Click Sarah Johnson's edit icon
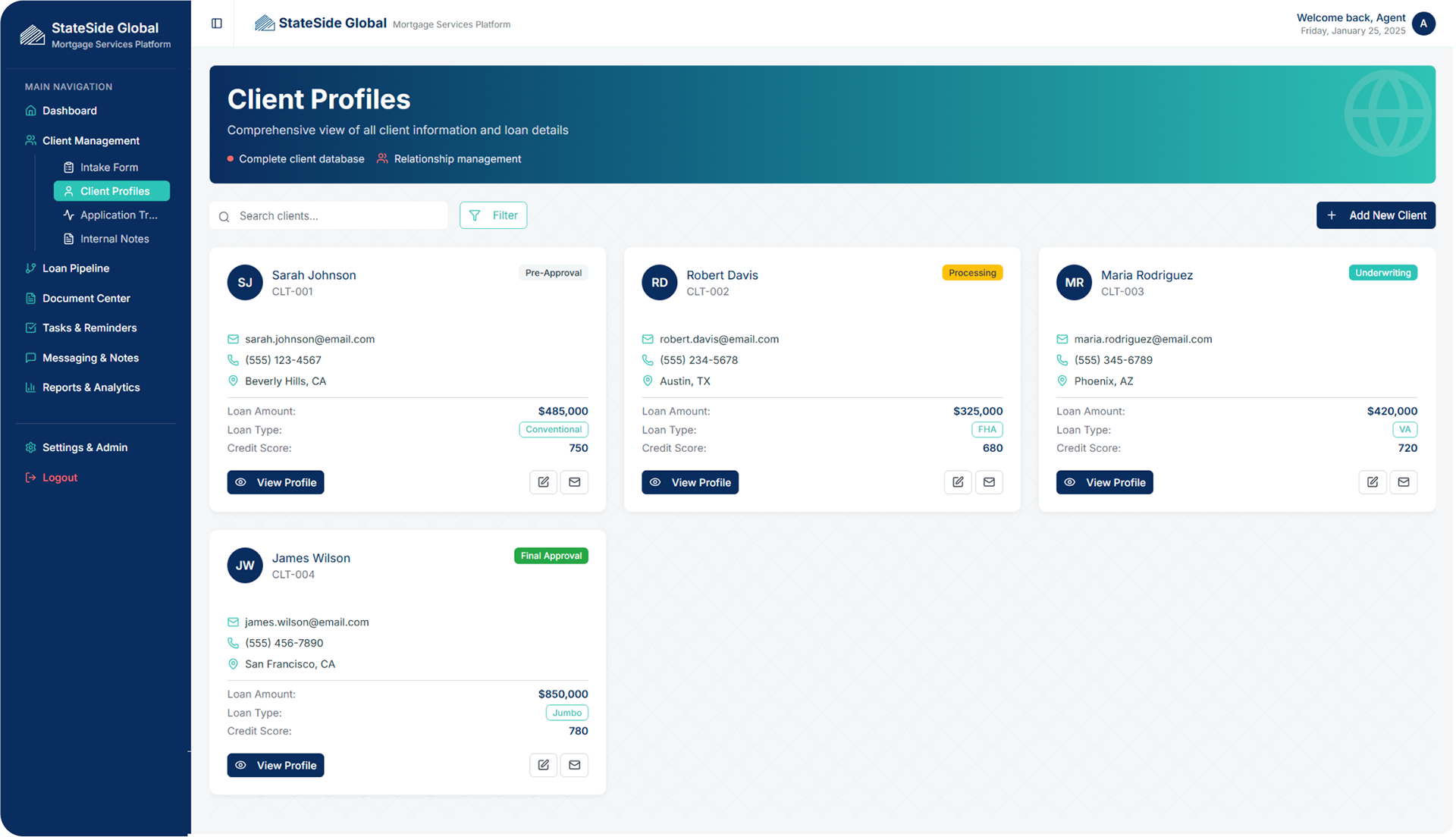 [x=543, y=482]
